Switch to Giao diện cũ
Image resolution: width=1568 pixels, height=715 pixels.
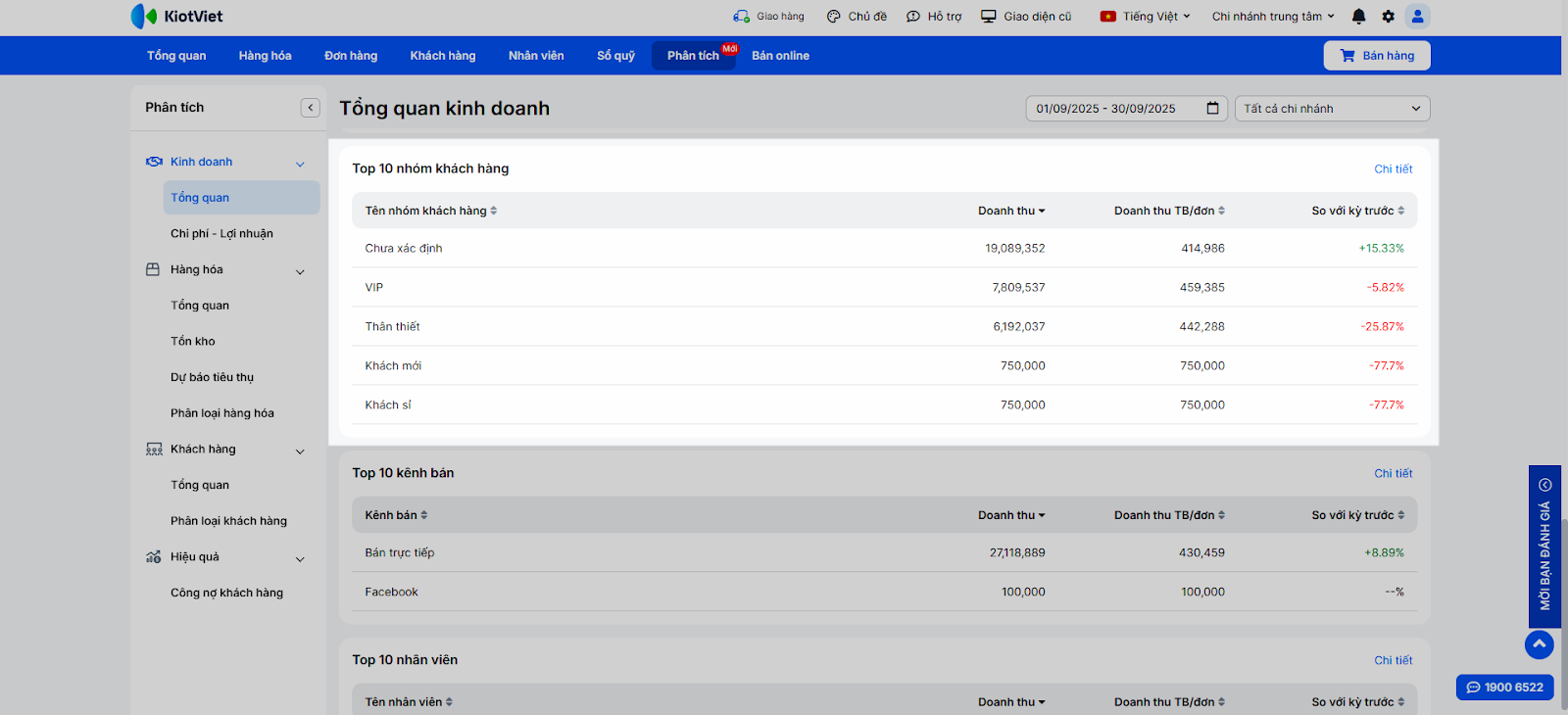(x=1026, y=17)
